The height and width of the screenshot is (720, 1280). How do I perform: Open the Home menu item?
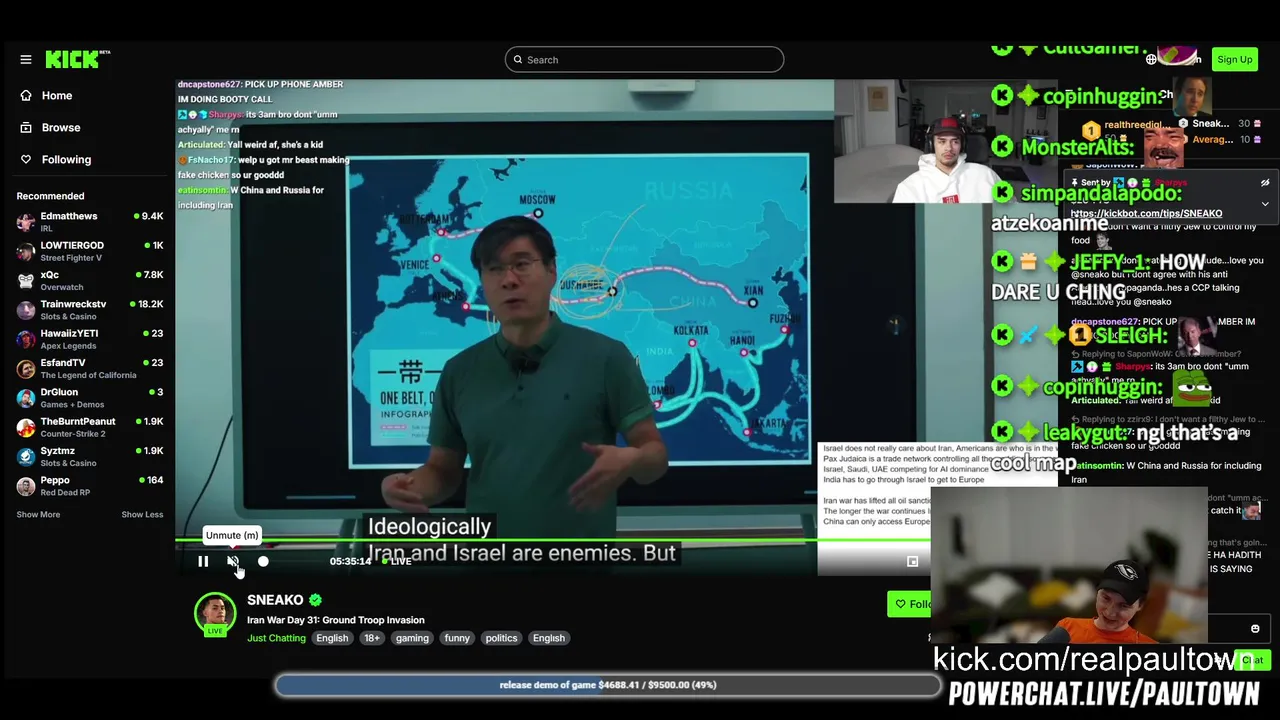click(57, 96)
